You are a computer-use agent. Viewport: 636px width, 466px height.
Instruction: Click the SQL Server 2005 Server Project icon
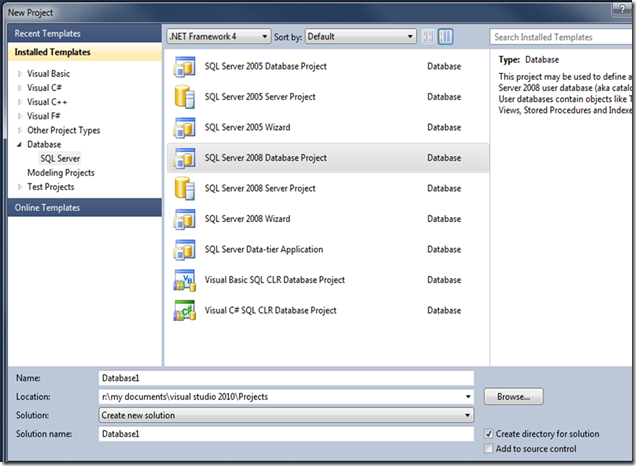(x=185, y=97)
